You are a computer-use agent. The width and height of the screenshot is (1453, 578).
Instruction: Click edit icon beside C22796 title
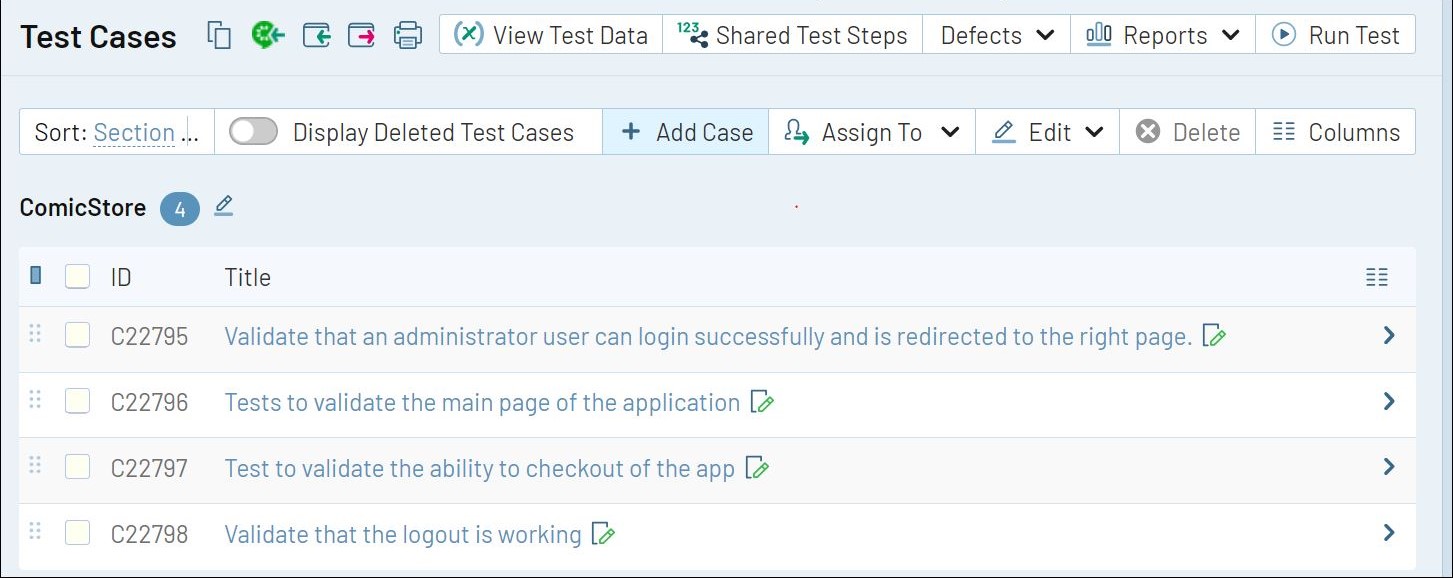click(x=763, y=402)
